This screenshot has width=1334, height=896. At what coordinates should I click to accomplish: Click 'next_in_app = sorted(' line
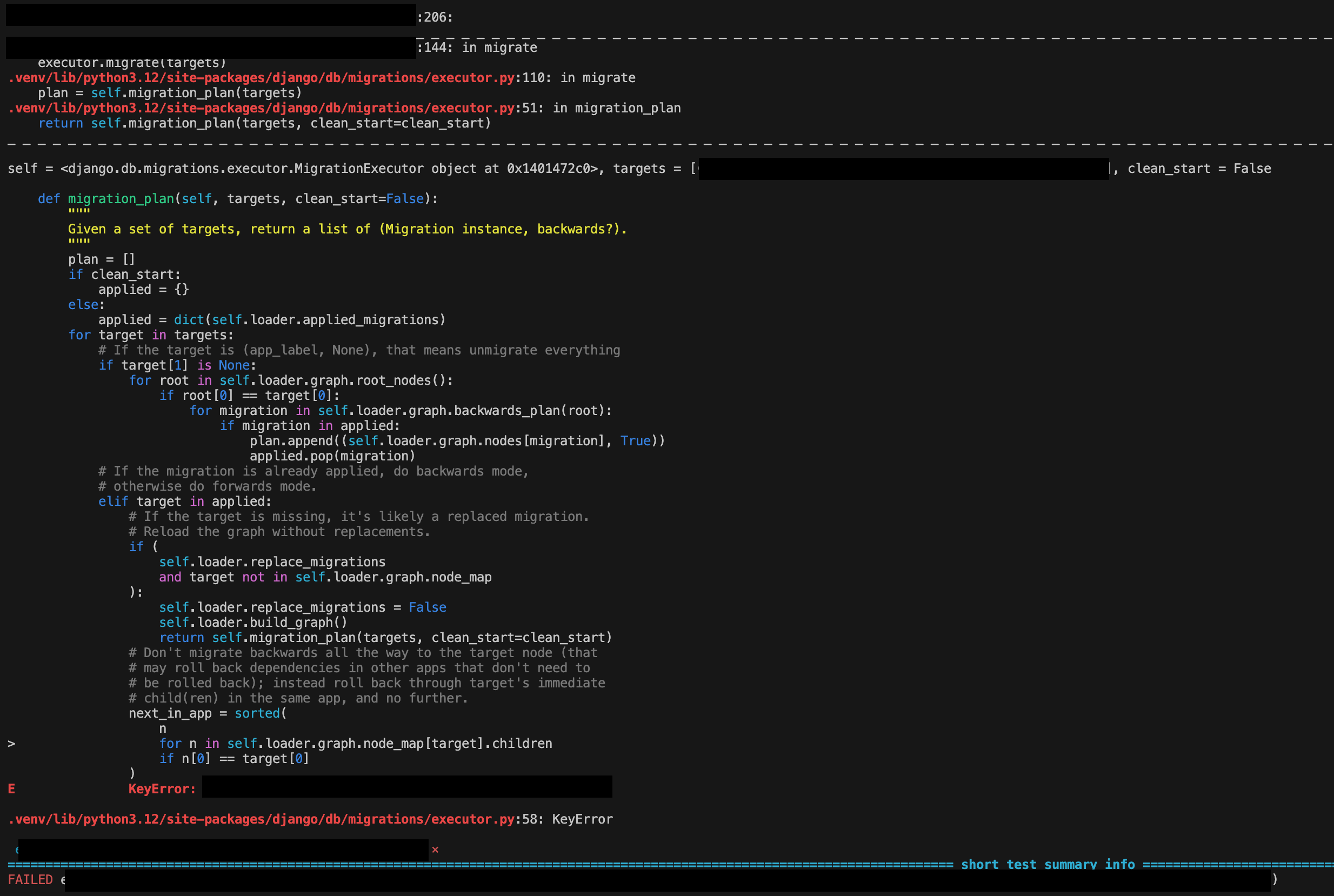tap(208, 713)
